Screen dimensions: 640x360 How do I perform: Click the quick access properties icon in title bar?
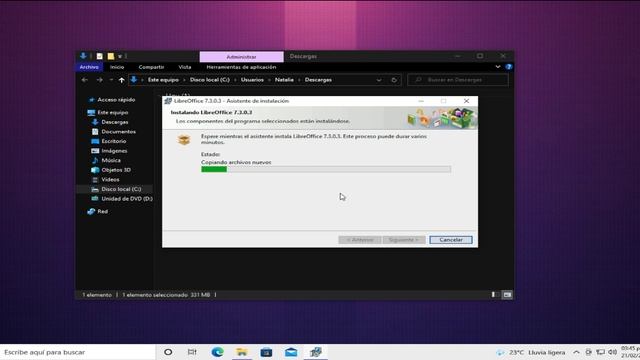99,56
